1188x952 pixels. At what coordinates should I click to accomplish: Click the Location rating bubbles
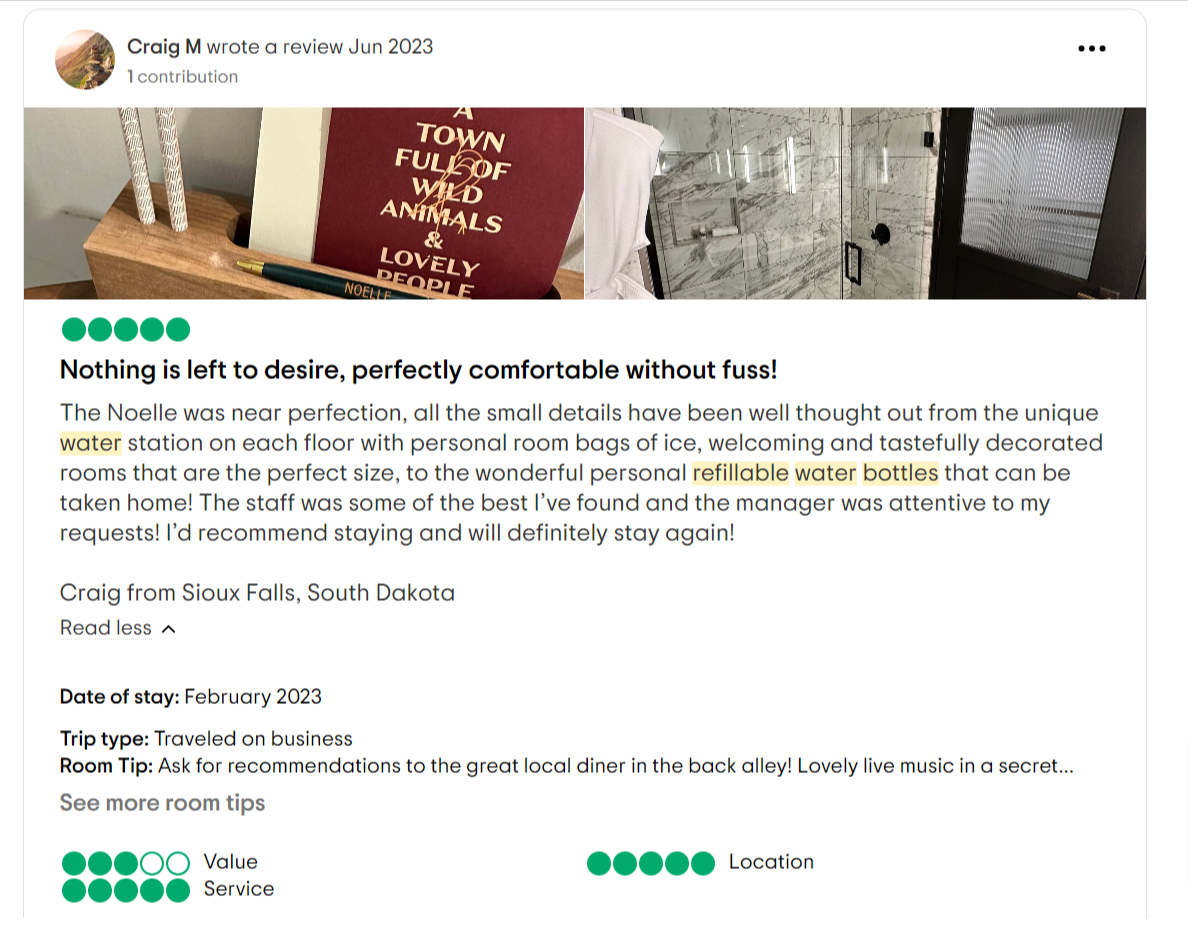[x=651, y=861]
